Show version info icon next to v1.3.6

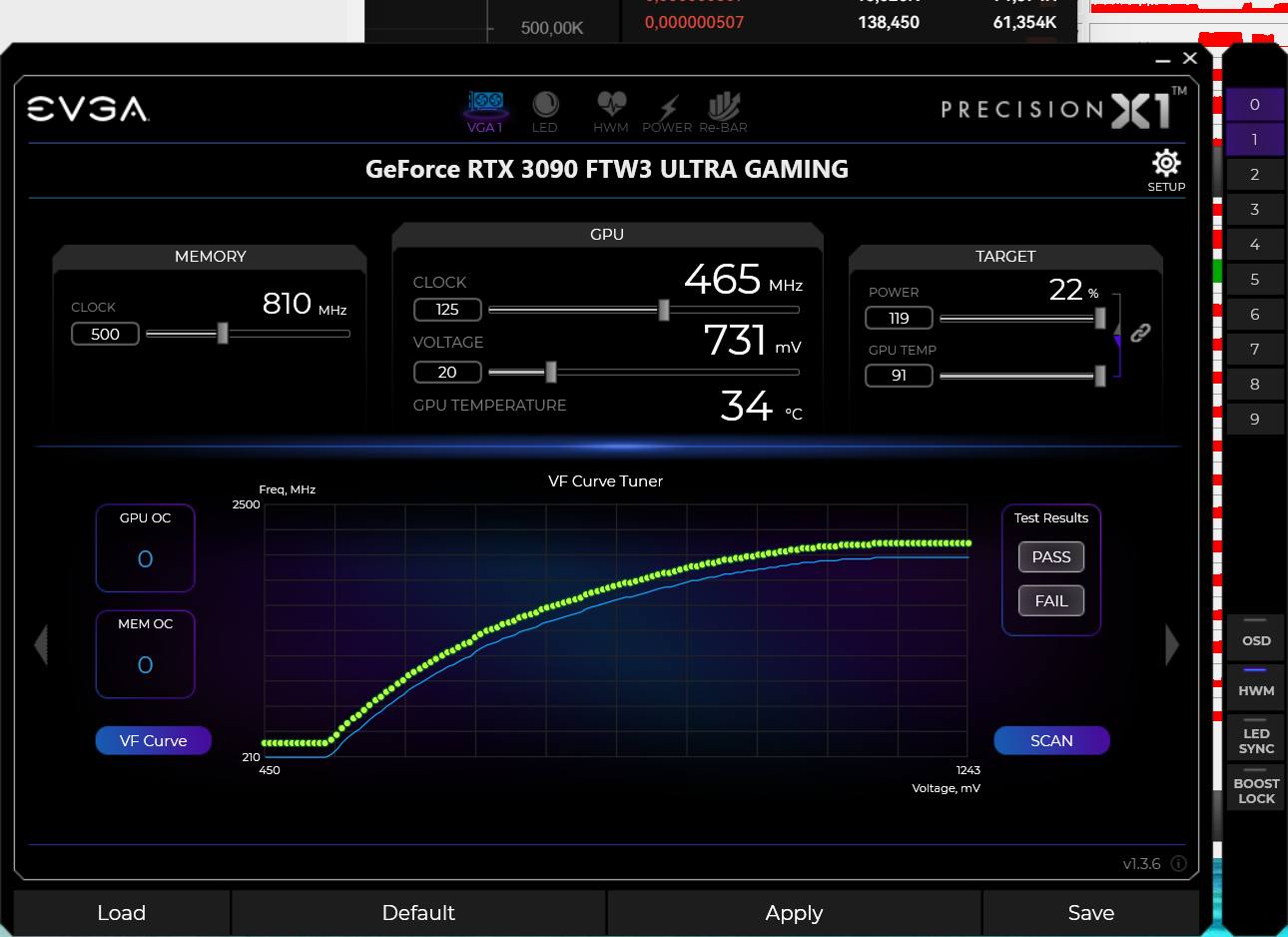1178,863
